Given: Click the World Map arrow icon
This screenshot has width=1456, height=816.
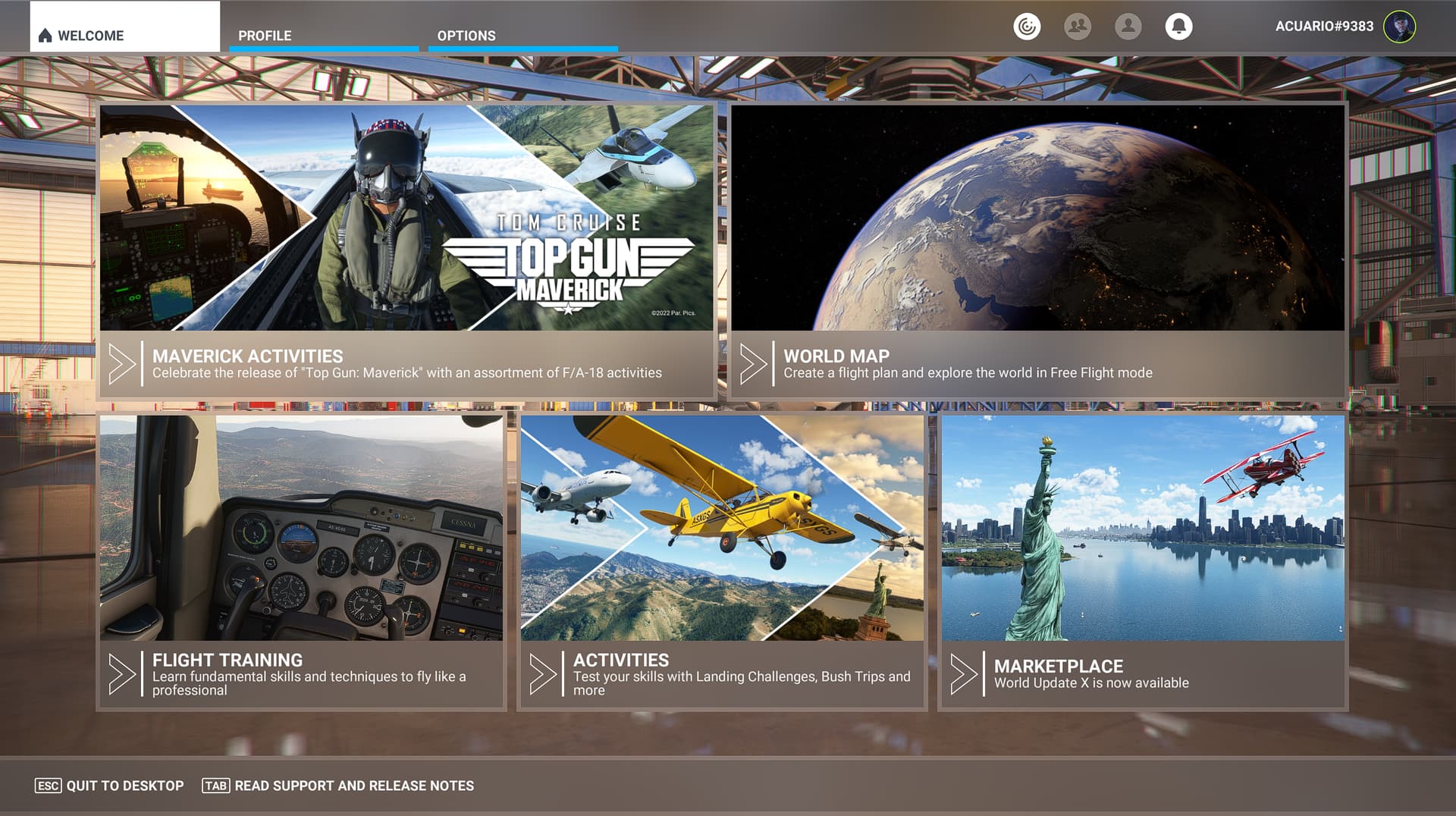Looking at the screenshot, I should 753,364.
